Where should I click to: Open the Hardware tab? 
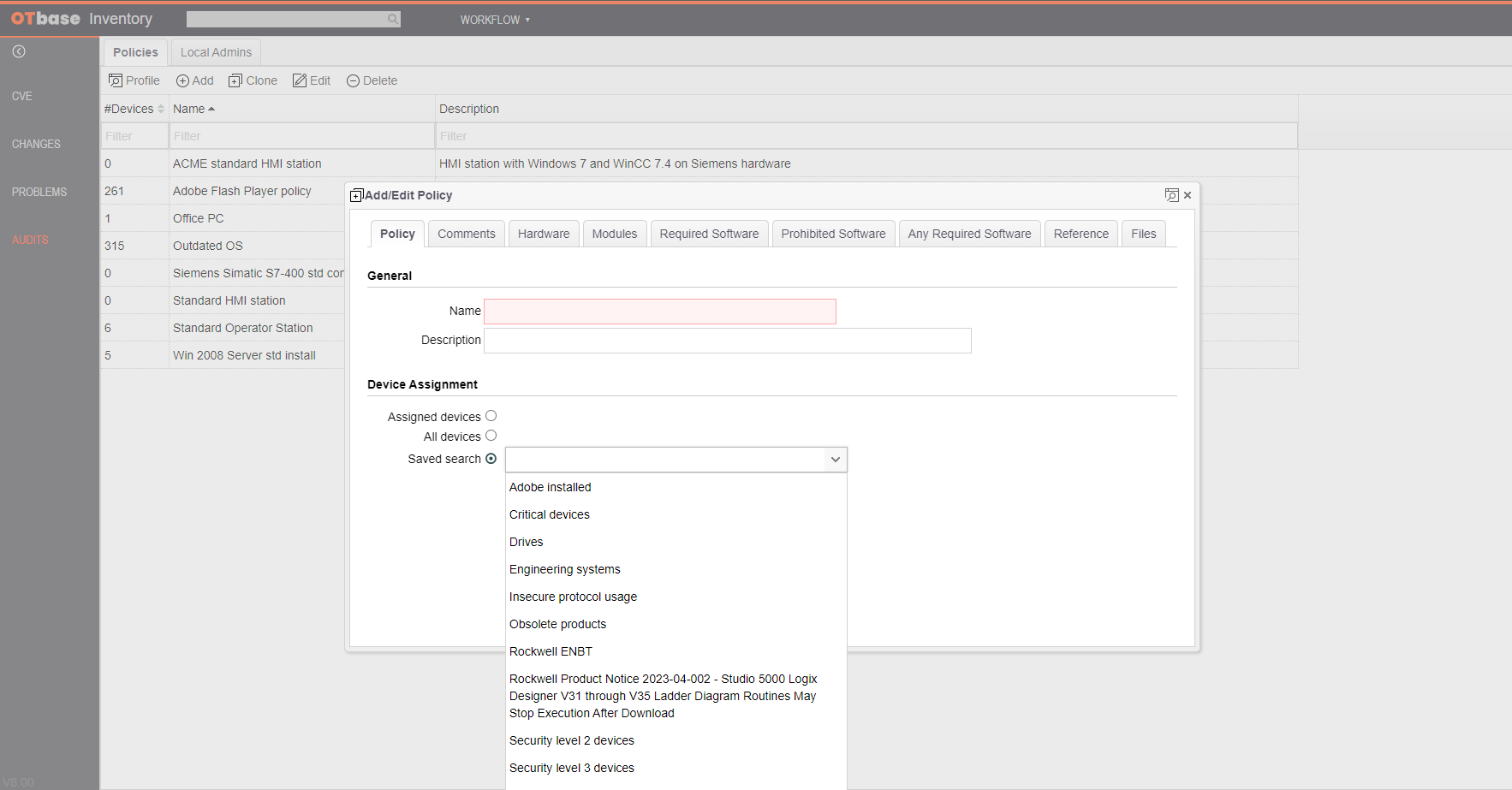544,234
